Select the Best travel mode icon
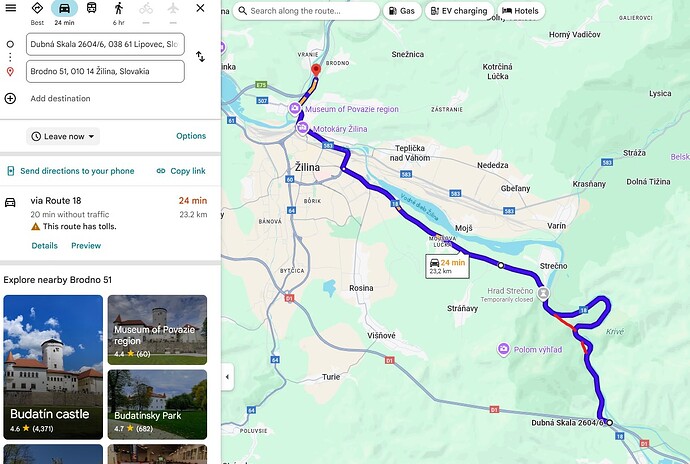 click(x=37, y=9)
